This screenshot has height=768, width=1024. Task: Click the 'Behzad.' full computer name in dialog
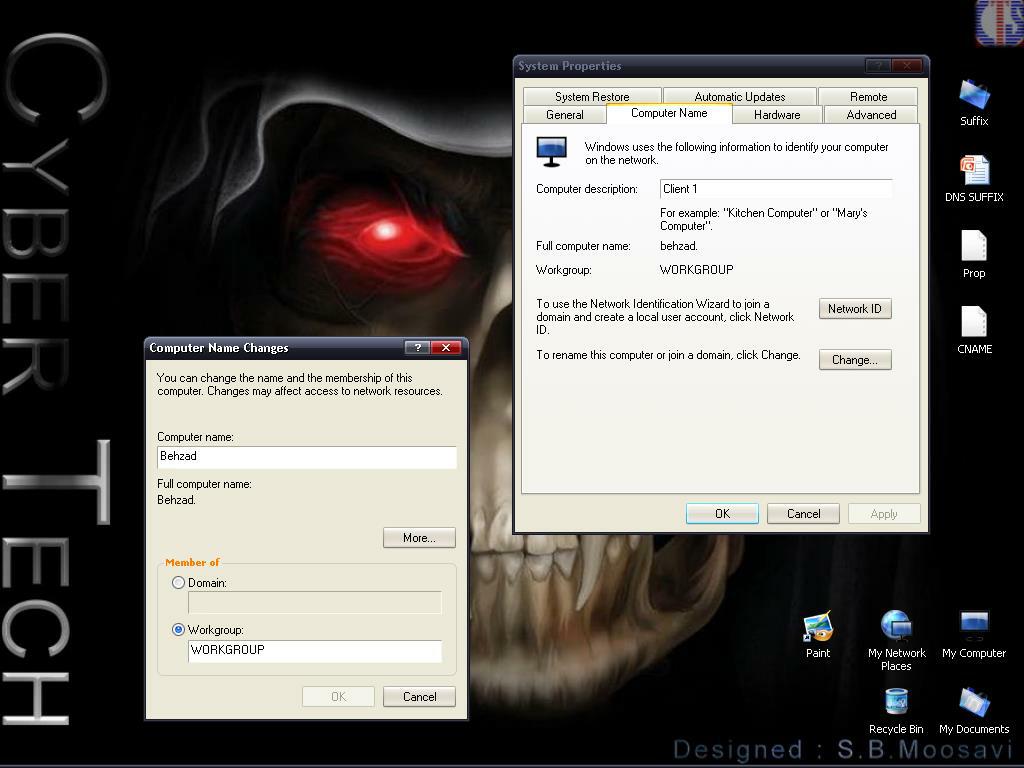click(176, 500)
